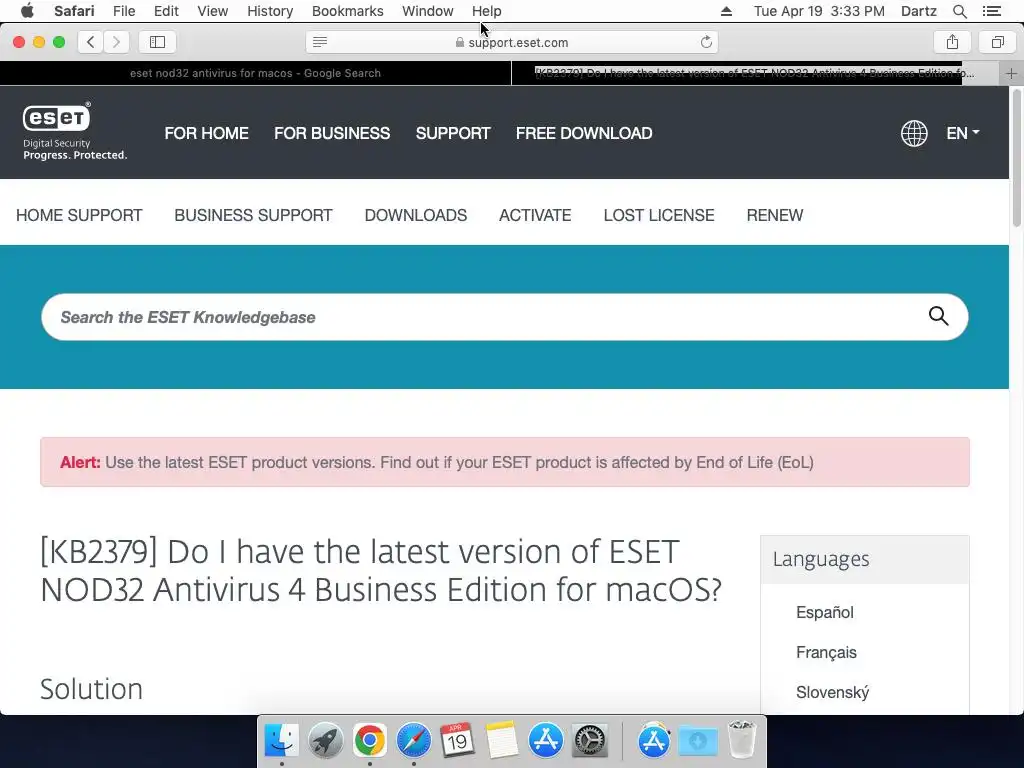Open Calendar from the Dock

pos(457,740)
